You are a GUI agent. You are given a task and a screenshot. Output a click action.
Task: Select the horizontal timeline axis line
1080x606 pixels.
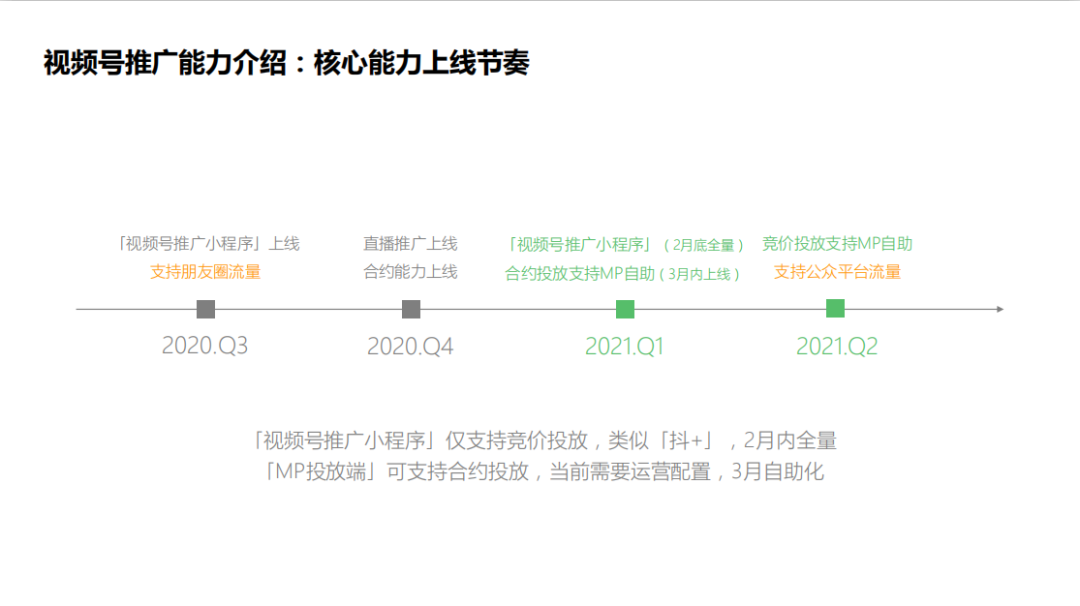pos(520,309)
